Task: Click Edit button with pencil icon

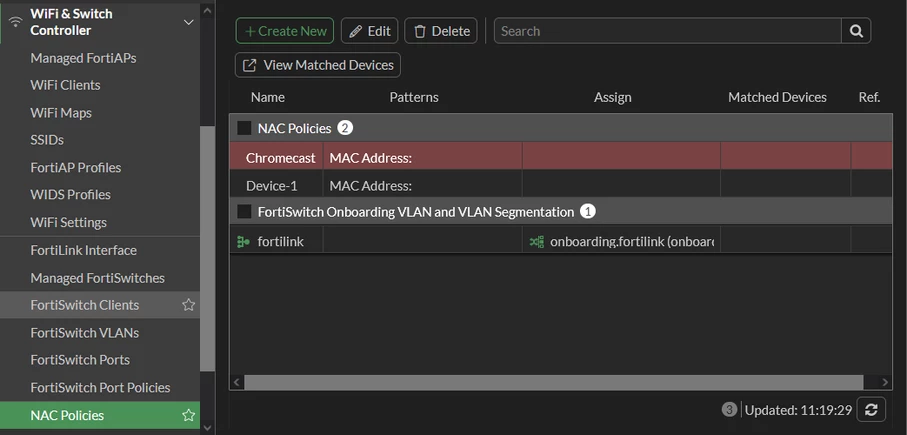Action: pos(370,31)
